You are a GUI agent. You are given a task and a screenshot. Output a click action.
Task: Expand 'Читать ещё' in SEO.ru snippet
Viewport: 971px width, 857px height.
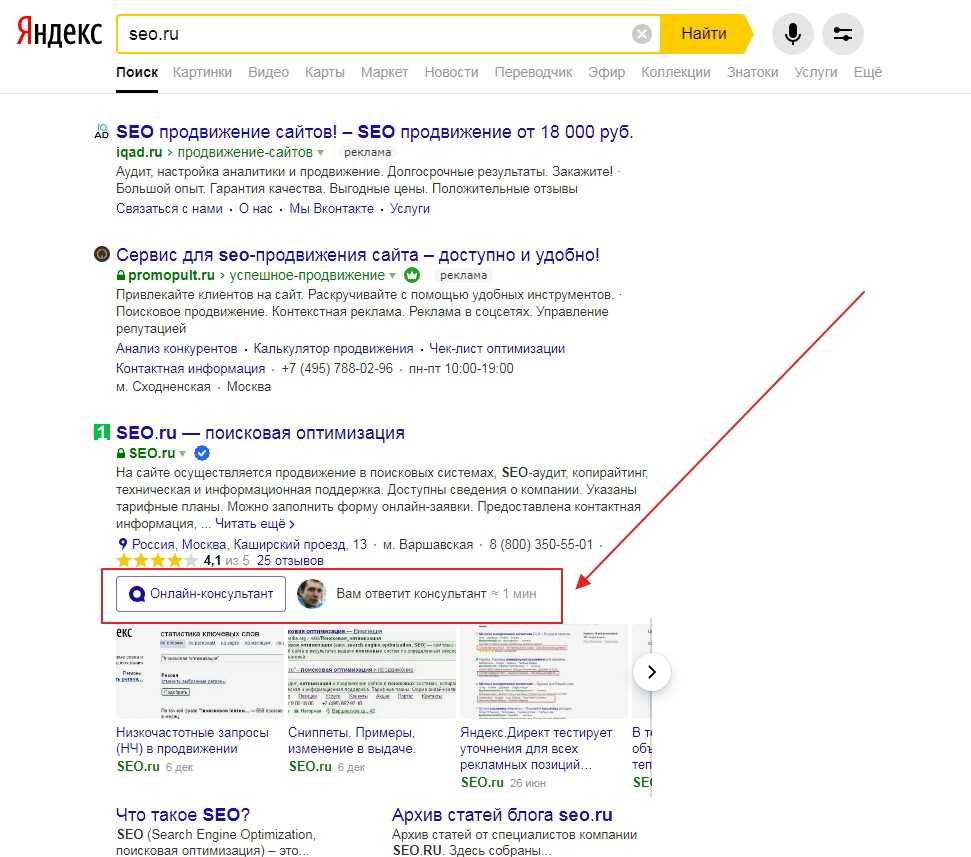point(255,523)
